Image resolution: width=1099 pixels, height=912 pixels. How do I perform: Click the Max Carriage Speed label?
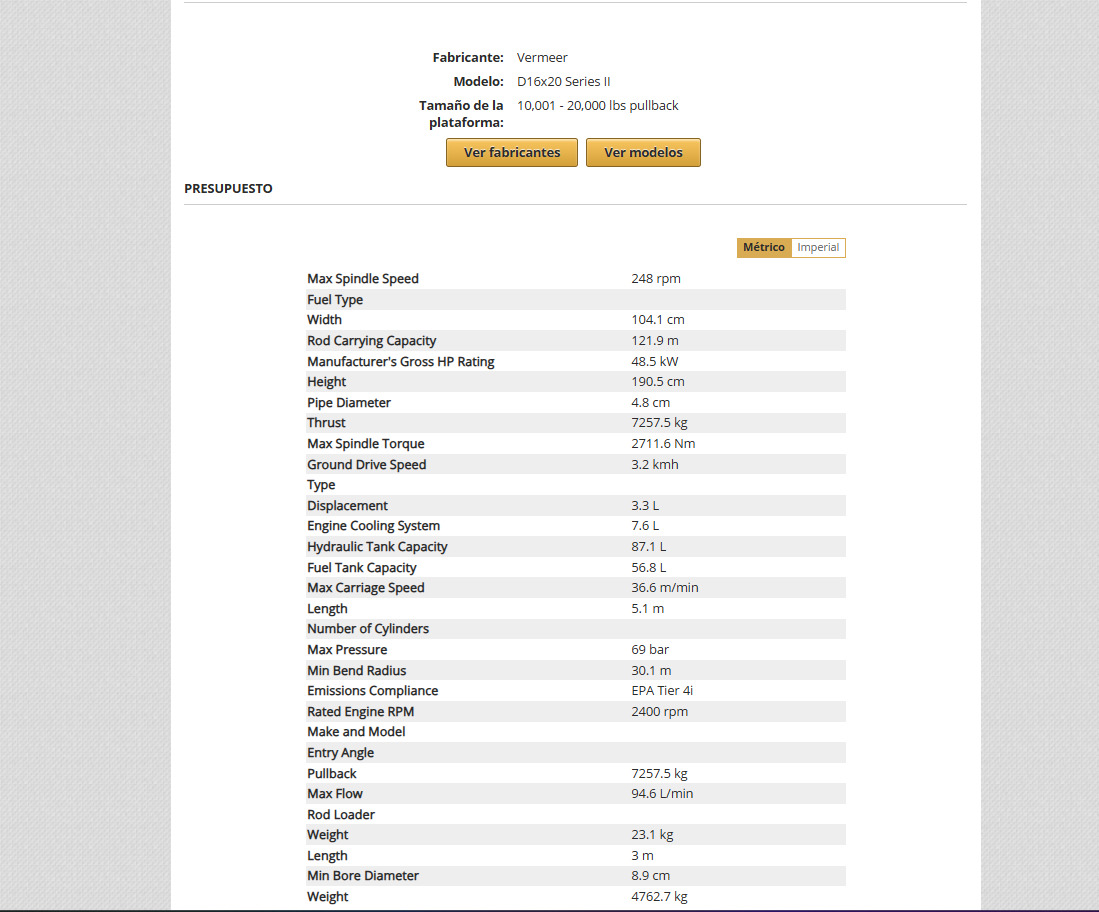[365, 587]
